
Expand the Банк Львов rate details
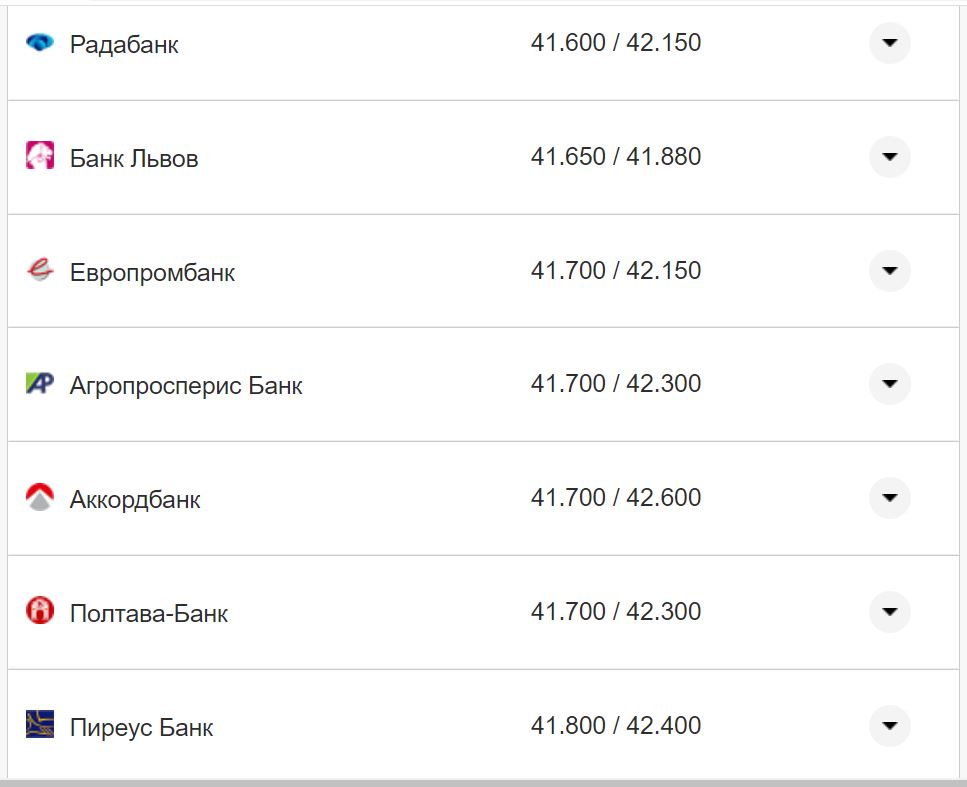pos(889,157)
